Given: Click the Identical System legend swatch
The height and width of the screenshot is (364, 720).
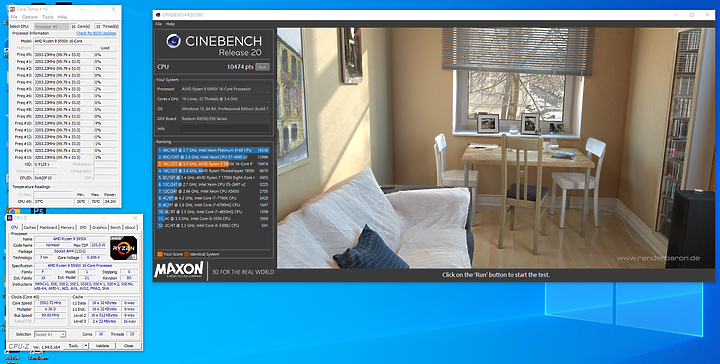Looking at the screenshot, I should pyautogui.click(x=187, y=254).
